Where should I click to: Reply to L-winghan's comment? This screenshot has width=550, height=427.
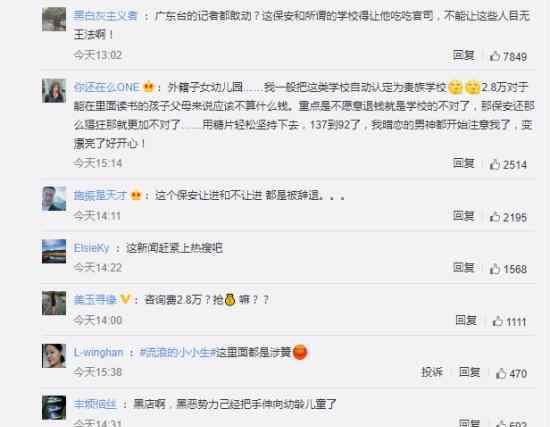tap(469, 372)
